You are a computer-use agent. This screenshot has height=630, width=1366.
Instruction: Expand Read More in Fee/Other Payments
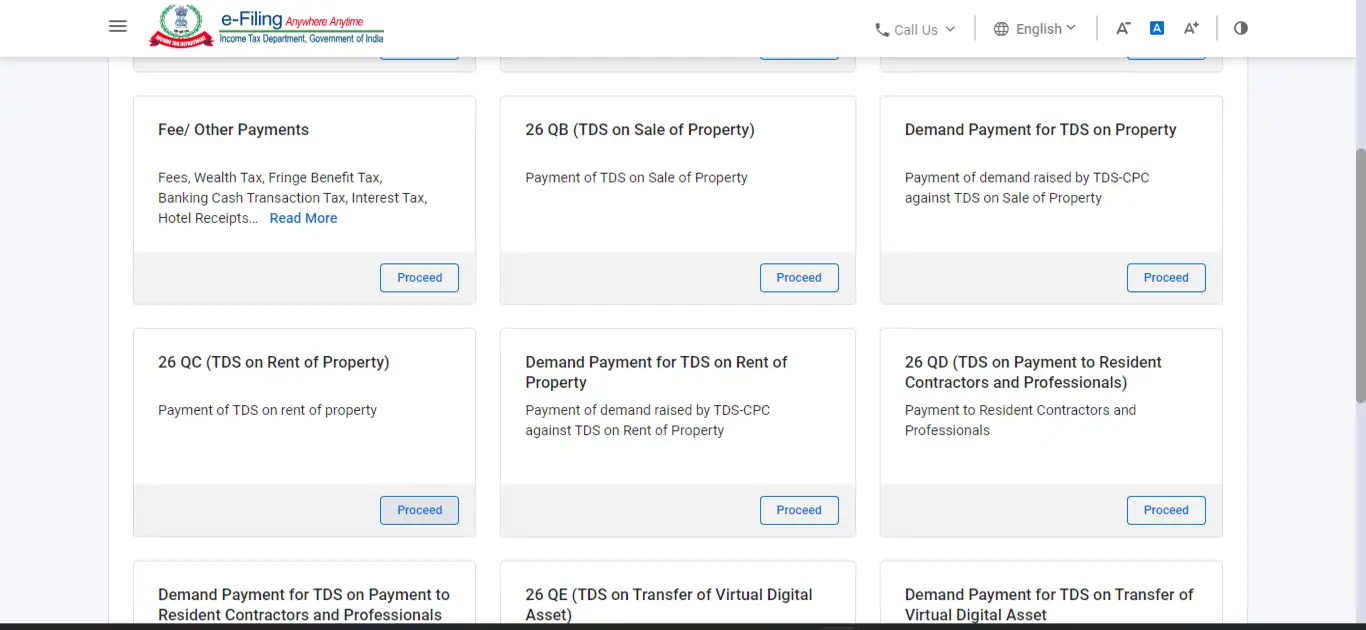[x=303, y=218]
